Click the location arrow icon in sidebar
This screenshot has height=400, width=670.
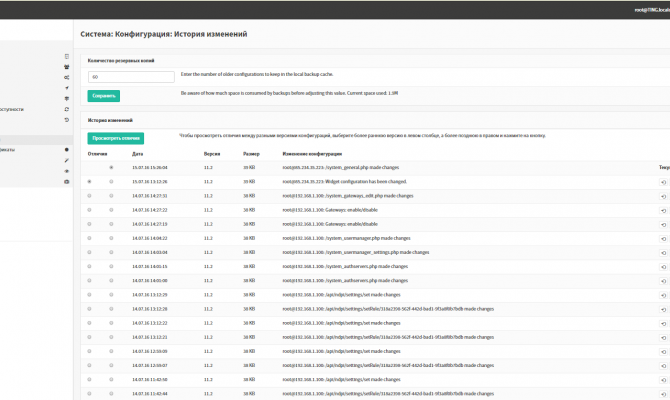(66, 88)
